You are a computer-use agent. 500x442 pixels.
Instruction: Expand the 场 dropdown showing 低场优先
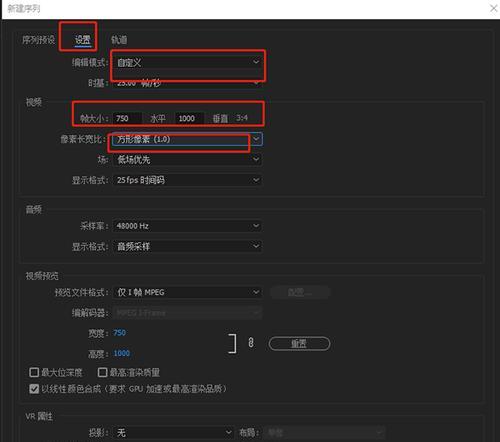point(188,160)
